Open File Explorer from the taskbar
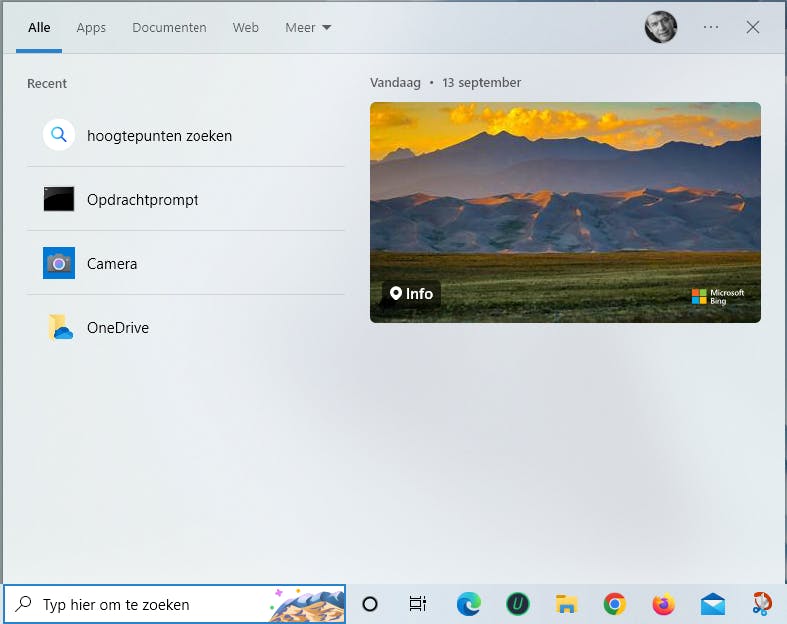787x624 pixels. point(566,604)
